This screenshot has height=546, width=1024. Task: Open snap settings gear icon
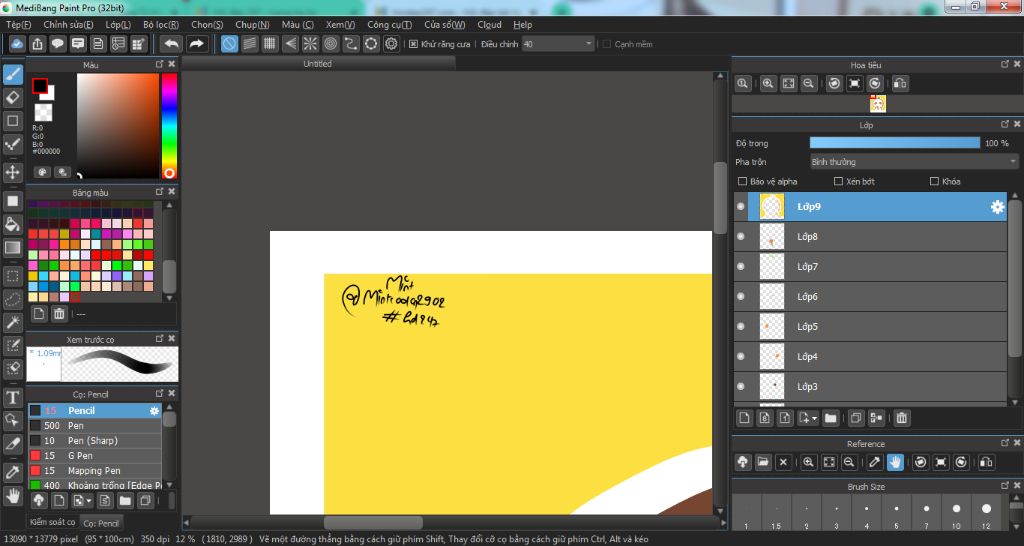[x=391, y=44]
